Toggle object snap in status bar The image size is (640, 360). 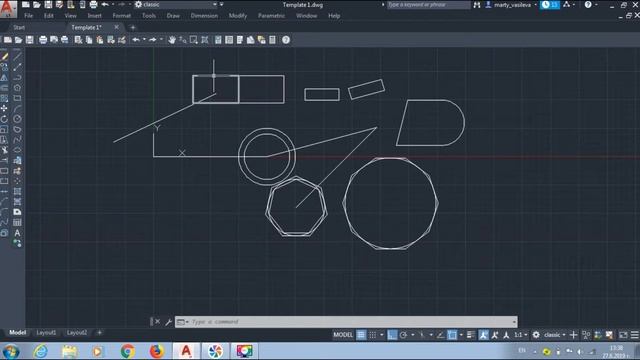click(452, 335)
